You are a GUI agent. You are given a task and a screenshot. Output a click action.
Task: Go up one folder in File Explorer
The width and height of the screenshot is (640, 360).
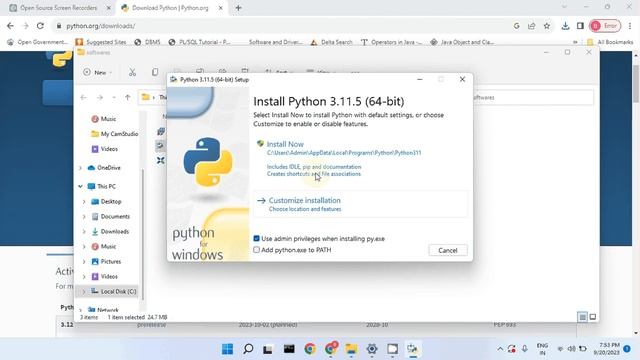point(128,97)
